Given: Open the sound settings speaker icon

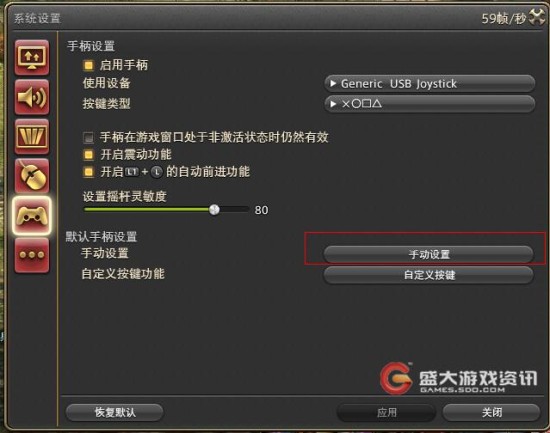Looking at the screenshot, I should click(x=32, y=97).
